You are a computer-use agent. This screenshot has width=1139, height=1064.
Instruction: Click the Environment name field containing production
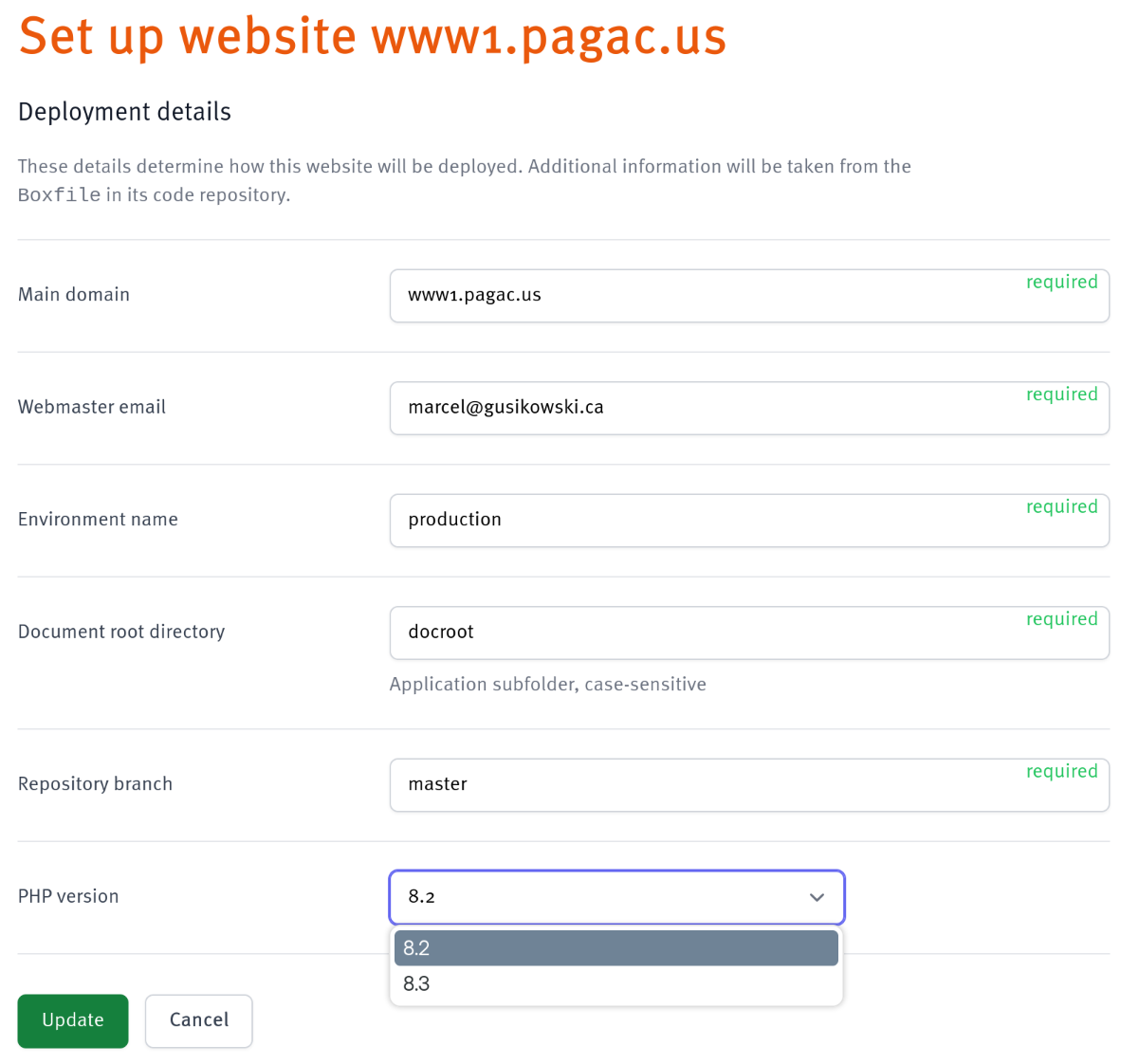click(x=702, y=521)
